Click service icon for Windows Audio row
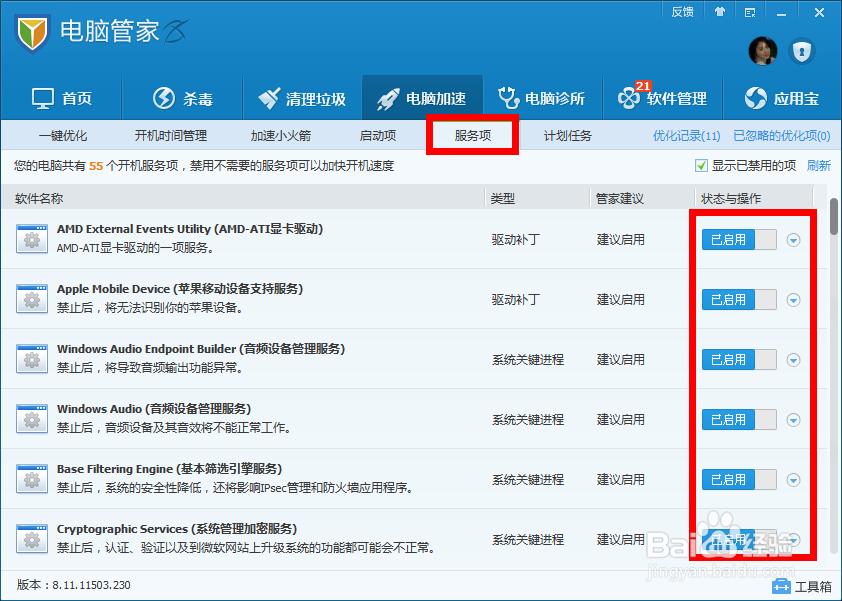Screen dimensions: 842x601 [x=32, y=418]
